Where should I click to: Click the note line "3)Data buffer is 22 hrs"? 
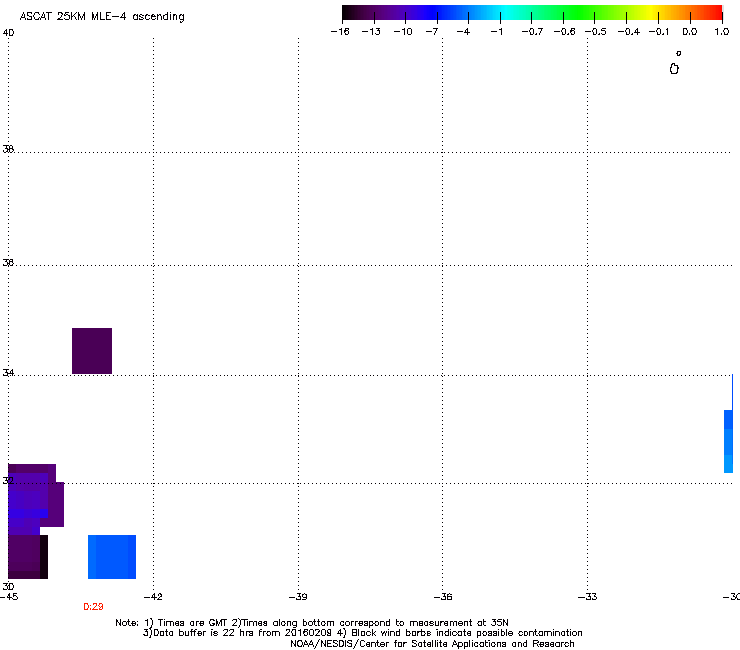click(362, 633)
